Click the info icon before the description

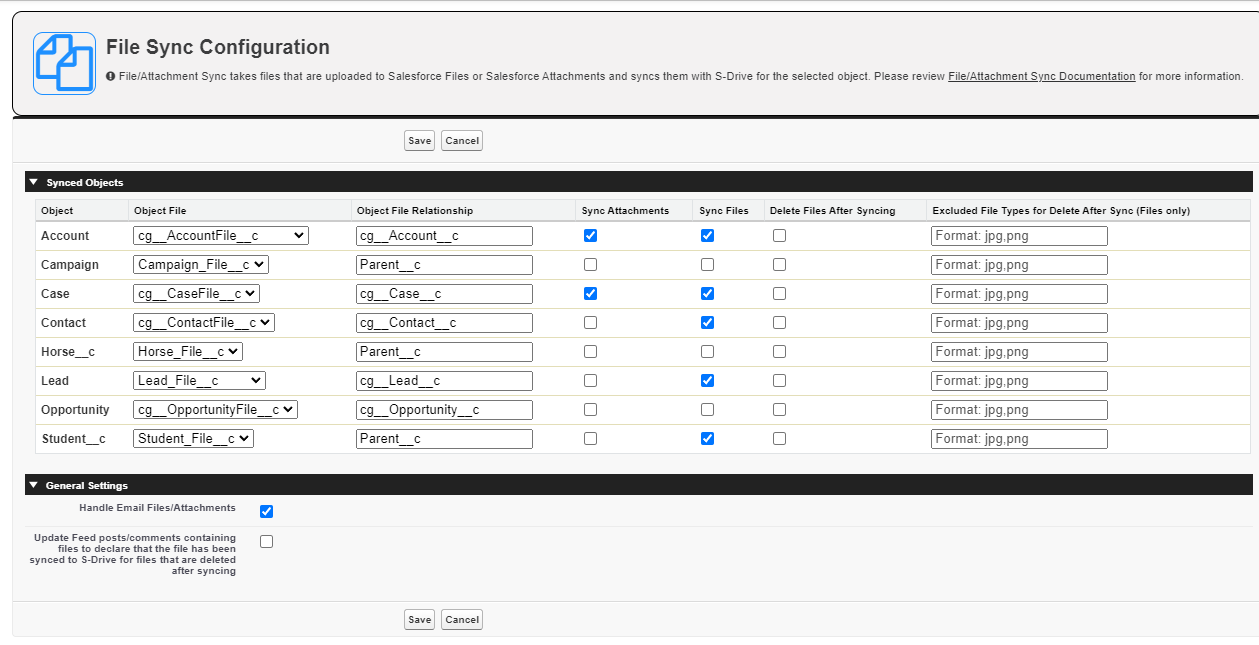point(111,76)
